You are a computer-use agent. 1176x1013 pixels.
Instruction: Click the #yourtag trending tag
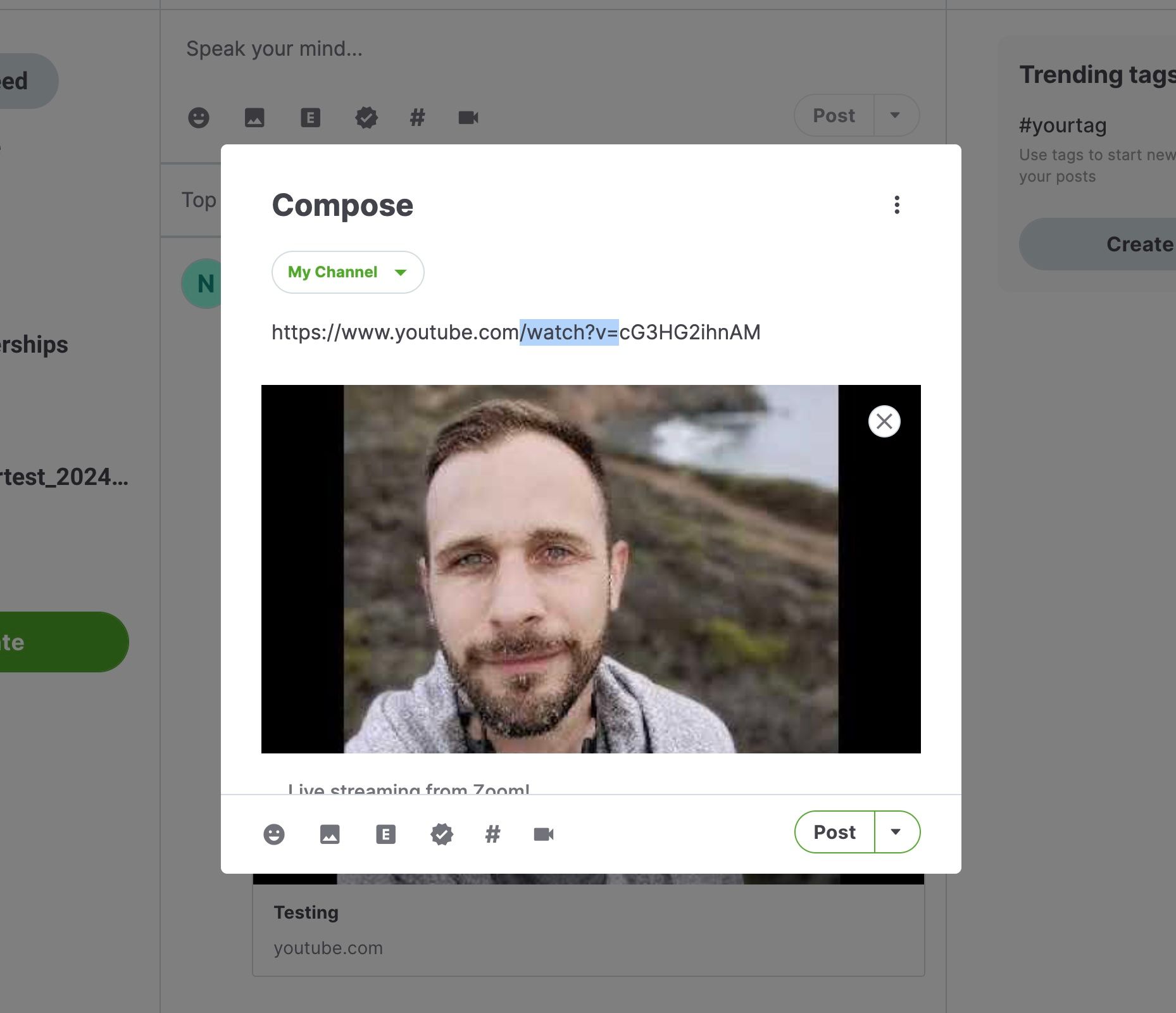[x=1063, y=125]
